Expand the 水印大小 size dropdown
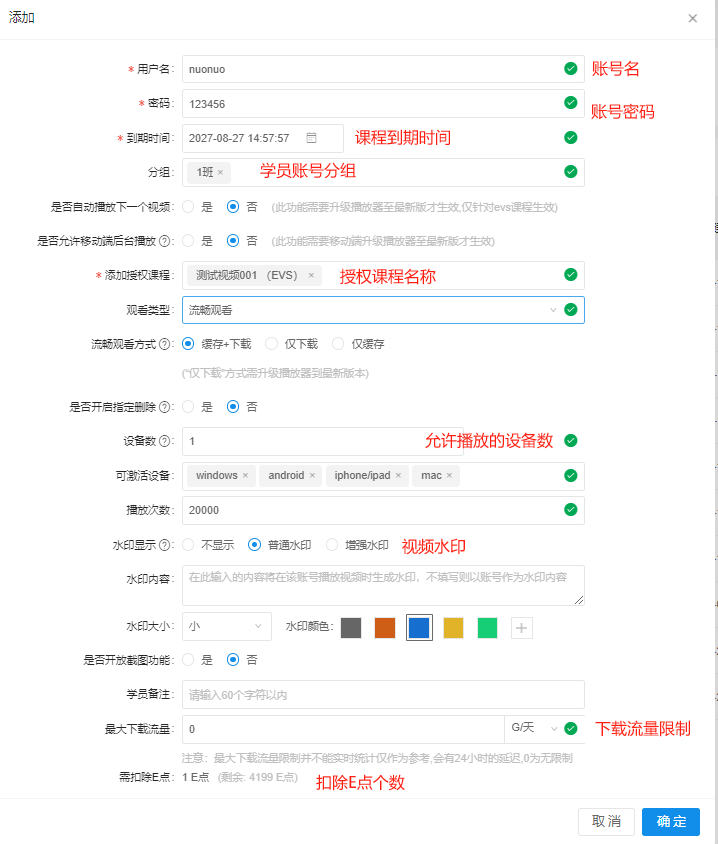718x844 pixels. click(226, 627)
